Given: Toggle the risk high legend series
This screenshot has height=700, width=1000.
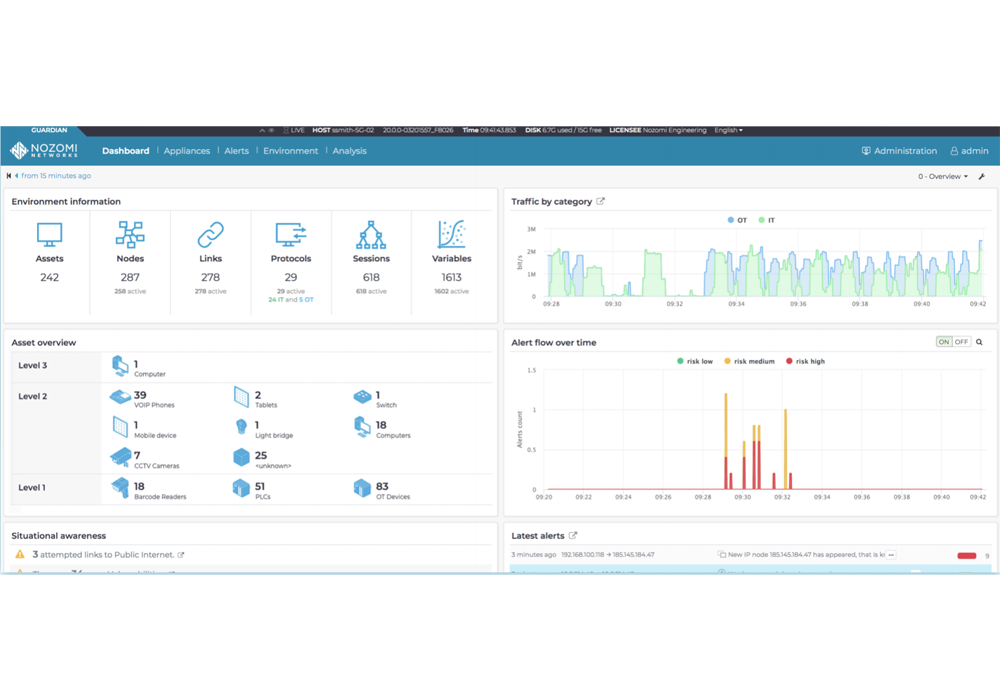Looking at the screenshot, I should tap(805, 361).
